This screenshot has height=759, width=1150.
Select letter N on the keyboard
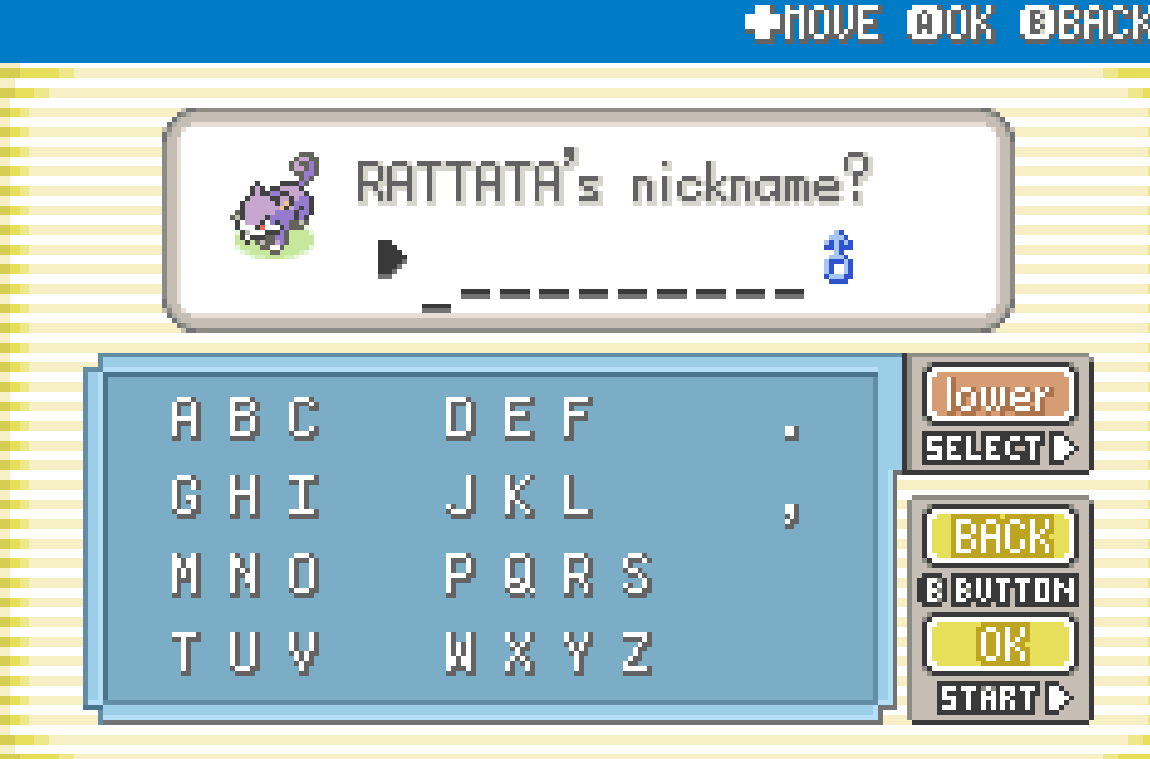[245, 575]
